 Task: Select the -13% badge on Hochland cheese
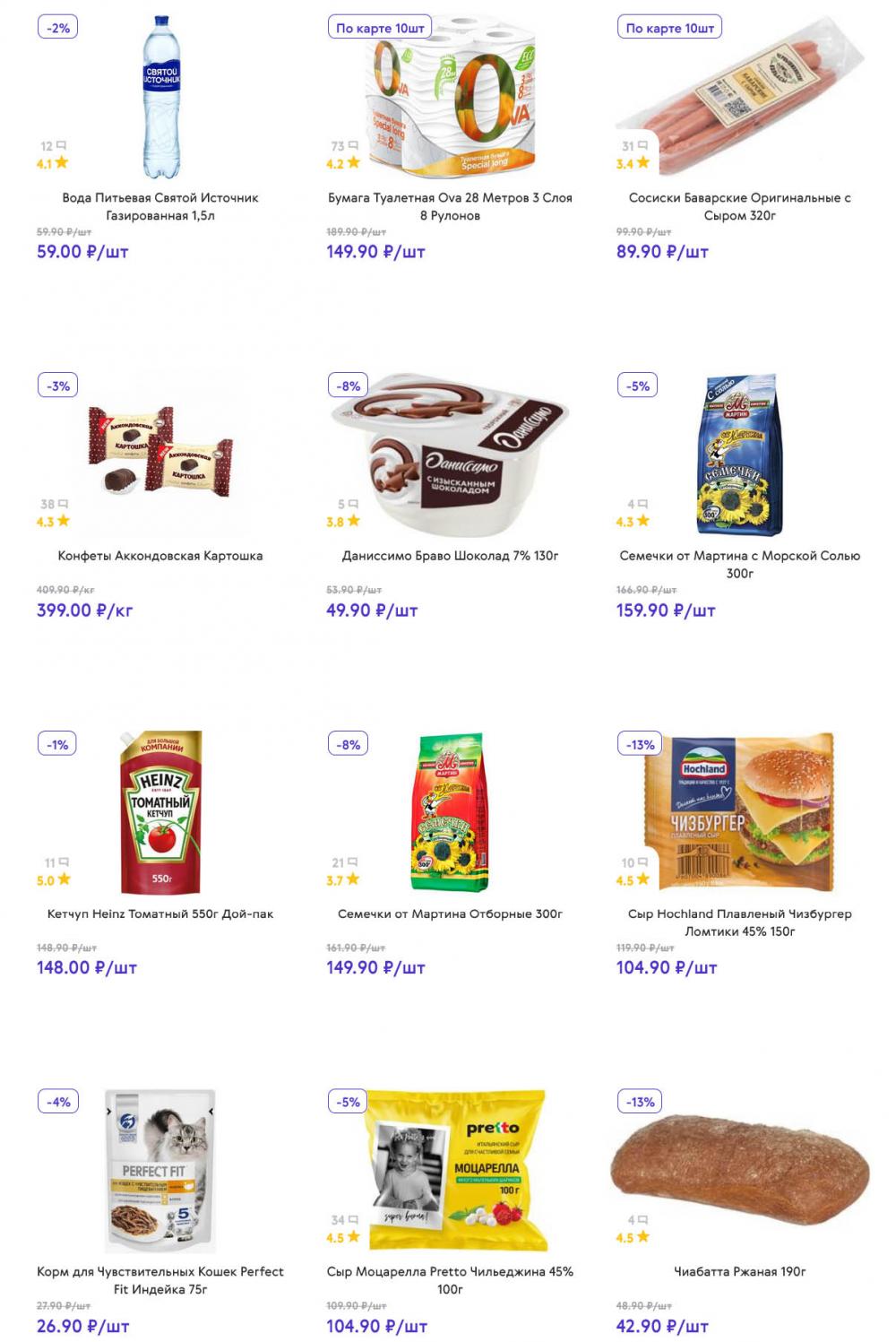pos(641,744)
